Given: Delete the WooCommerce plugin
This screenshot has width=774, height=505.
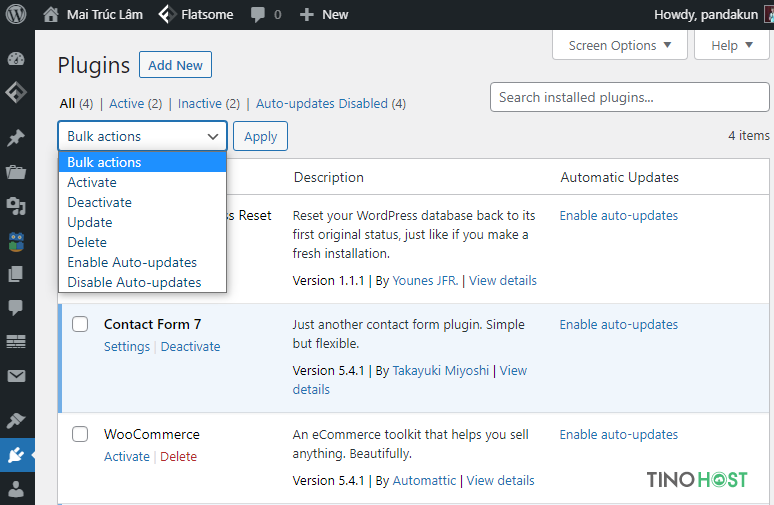Looking at the screenshot, I should pyautogui.click(x=178, y=457).
